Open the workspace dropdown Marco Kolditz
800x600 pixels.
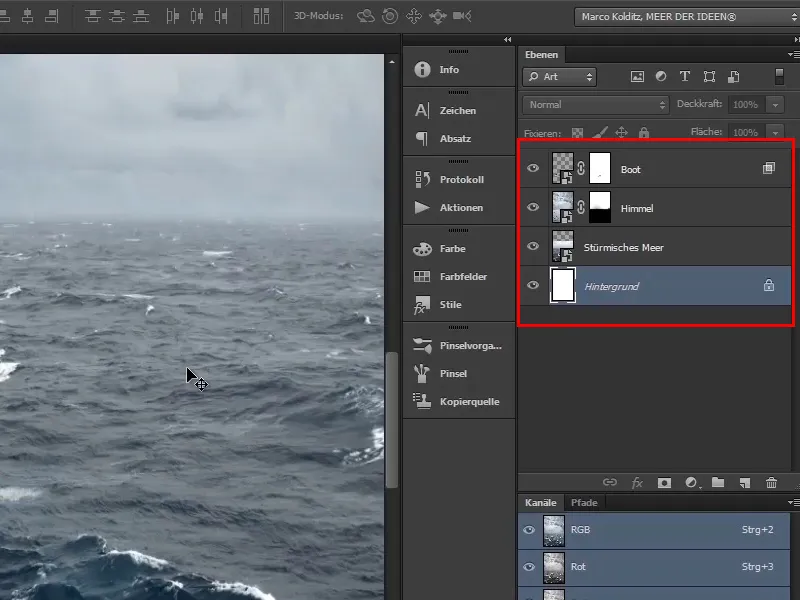click(687, 17)
